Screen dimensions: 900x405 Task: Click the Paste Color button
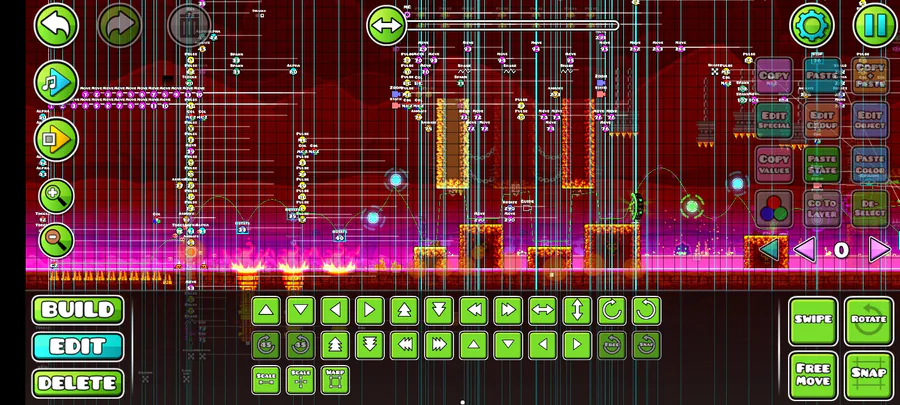870,165
